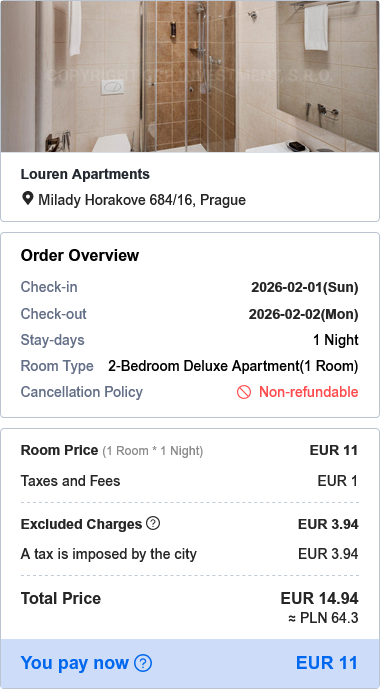The image size is (380, 689).
Task: Open the apartment bathroom photo
Action: [x=190, y=76]
